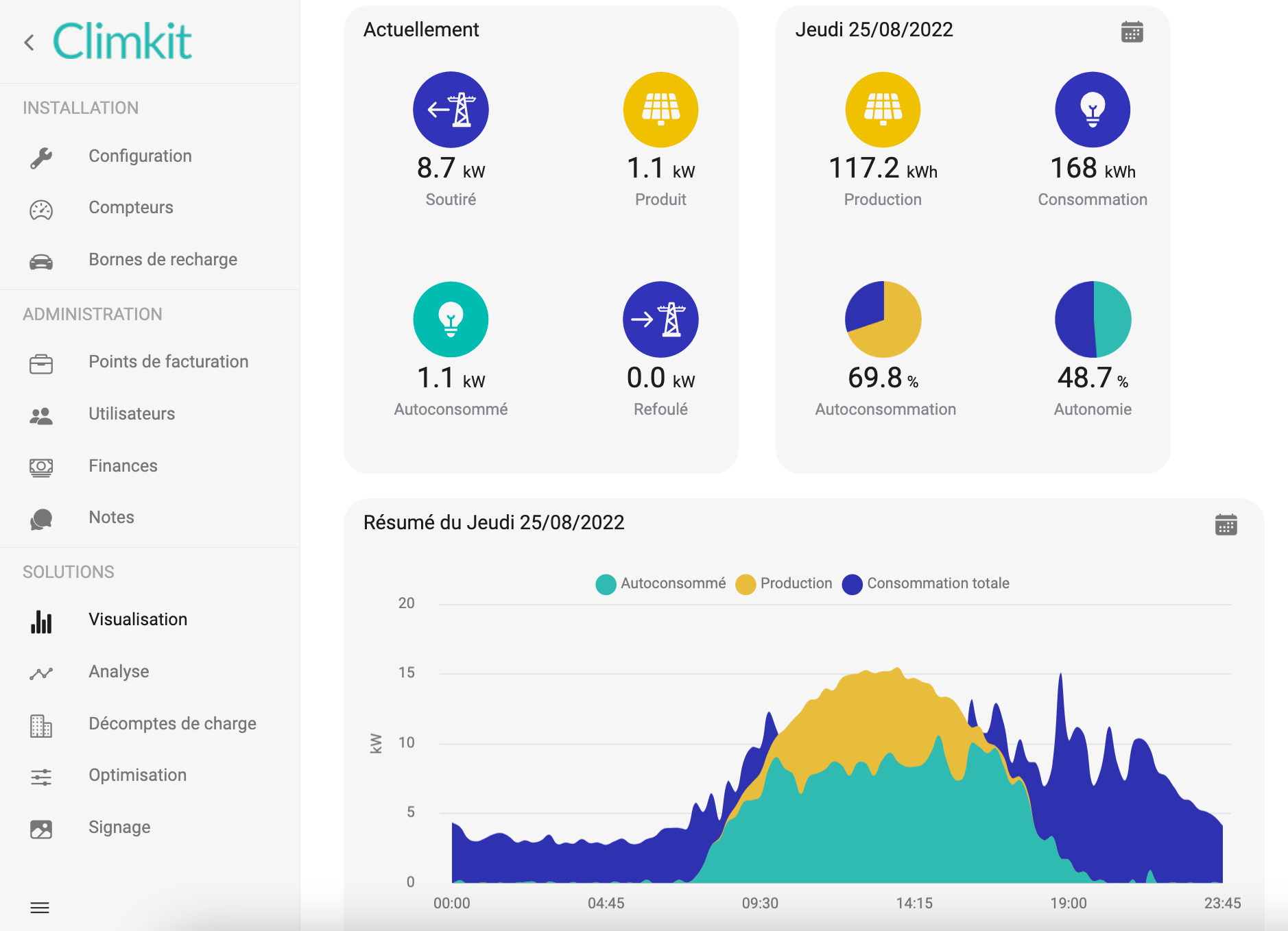Click the teal lightbulb Autoconsommé icon
The height and width of the screenshot is (931, 1288).
click(x=451, y=319)
